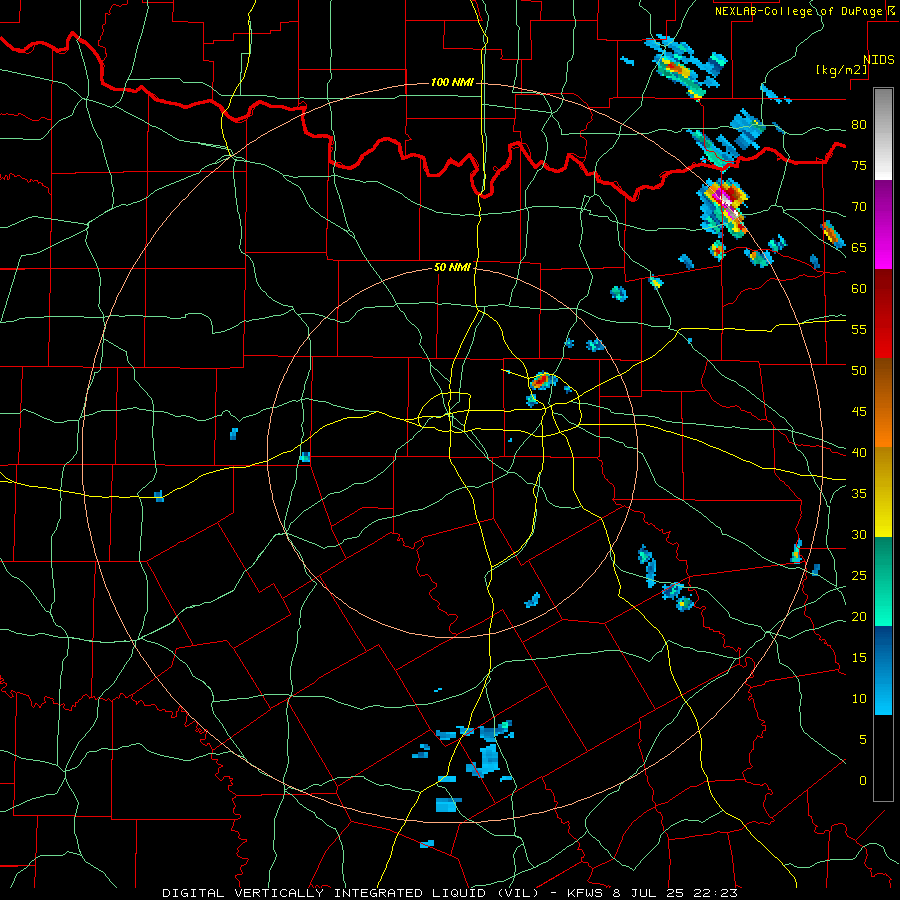Click the scale value 15
Image resolution: width=900 pixels, height=900 pixels.
(859, 657)
